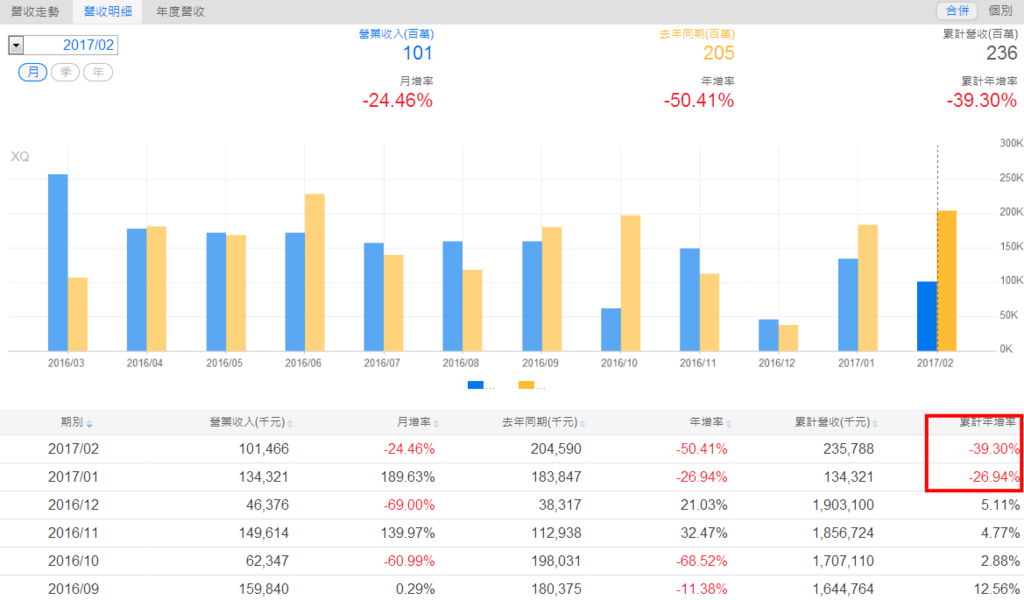
Task: Sort by 年增率 column sort arrow
Action: coord(729,424)
